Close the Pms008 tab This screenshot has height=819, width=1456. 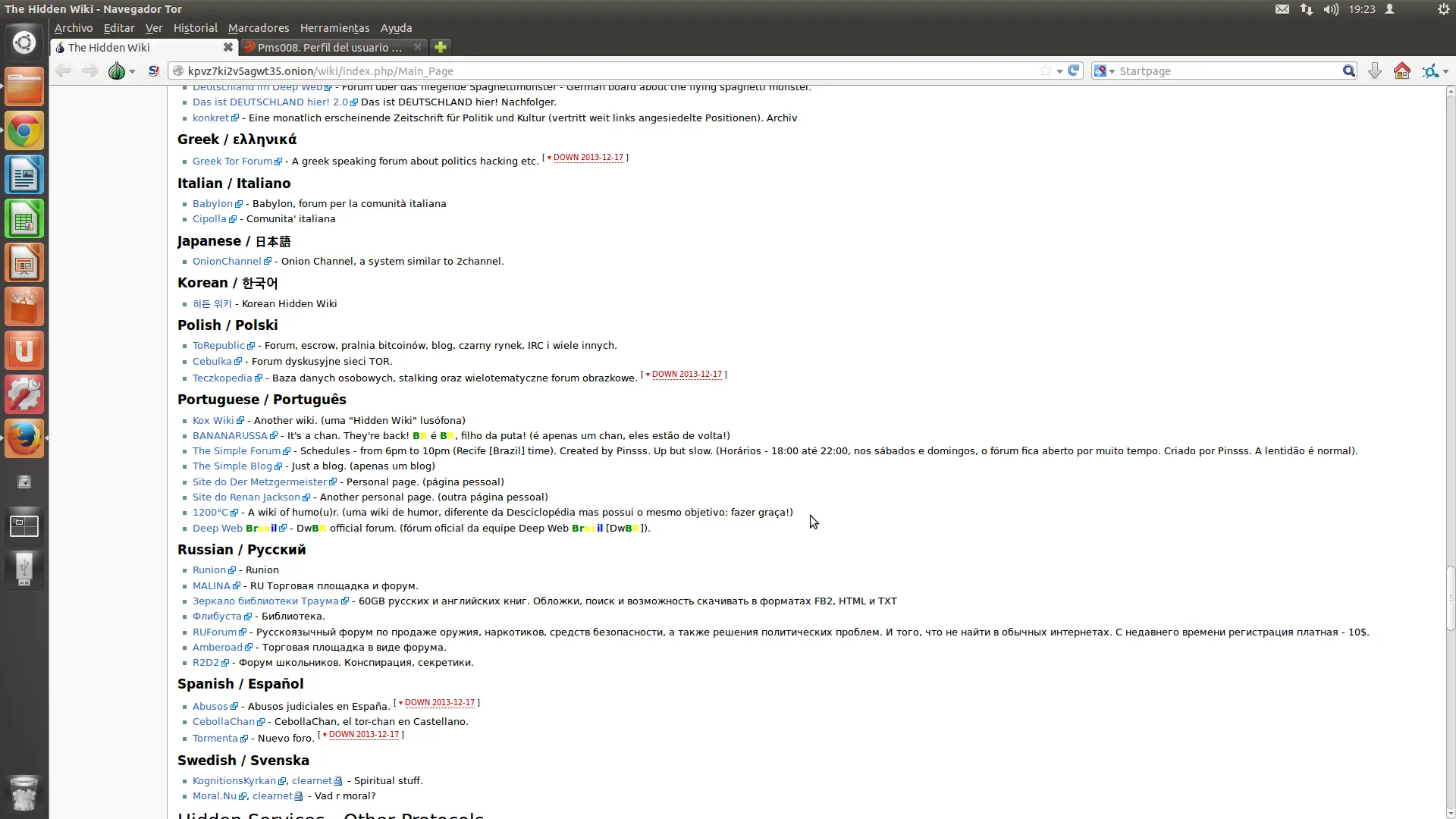pyautogui.click(x=417, y=47)
